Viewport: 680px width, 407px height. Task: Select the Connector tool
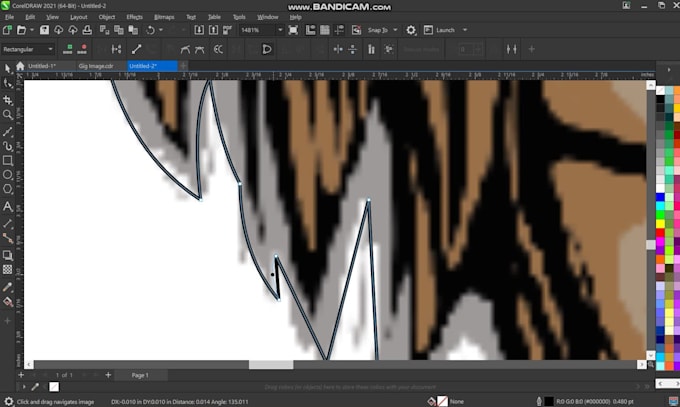point(7,238)
